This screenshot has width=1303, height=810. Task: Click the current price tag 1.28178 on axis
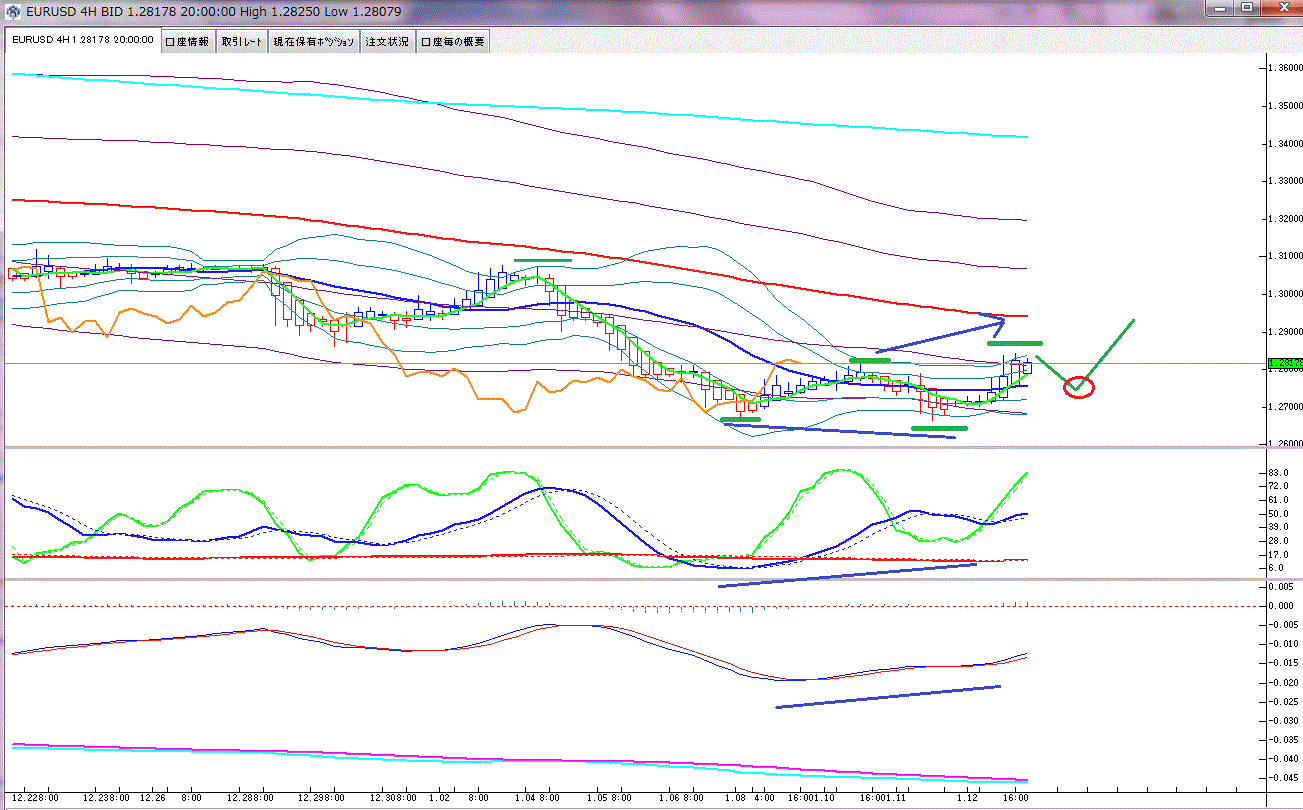[1283, 363]
